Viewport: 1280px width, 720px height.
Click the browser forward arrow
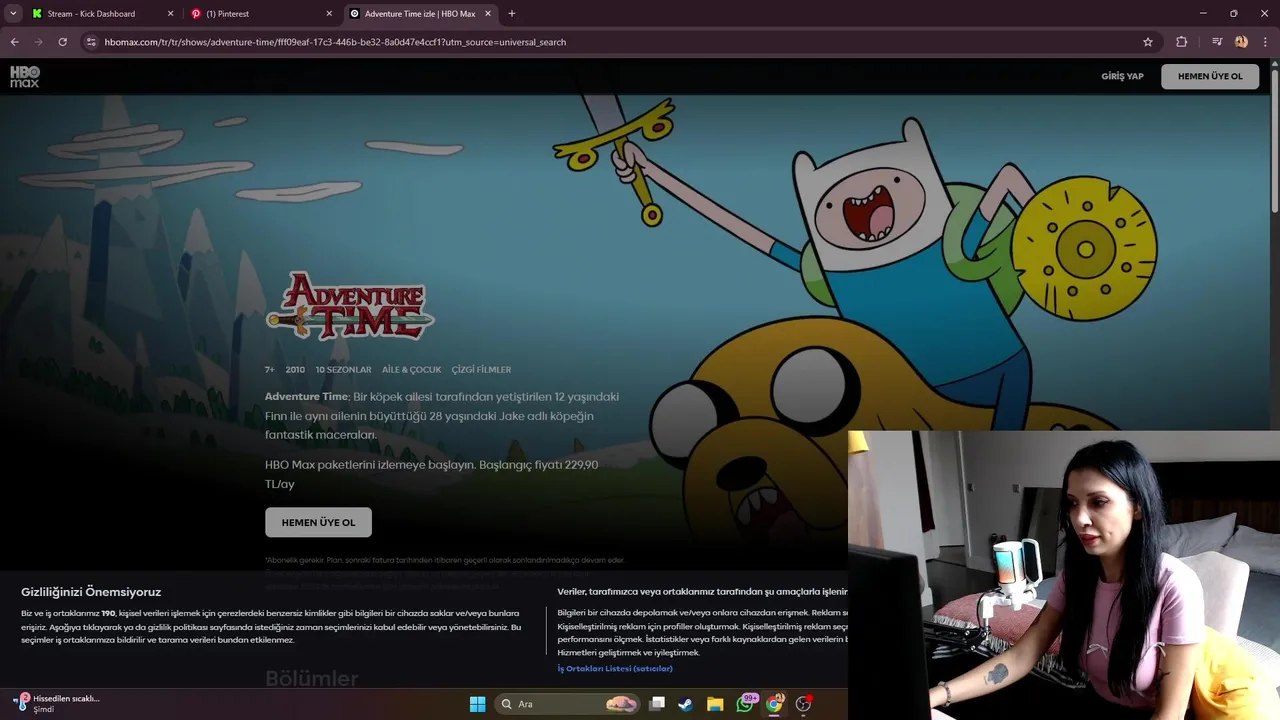(39, 42)
